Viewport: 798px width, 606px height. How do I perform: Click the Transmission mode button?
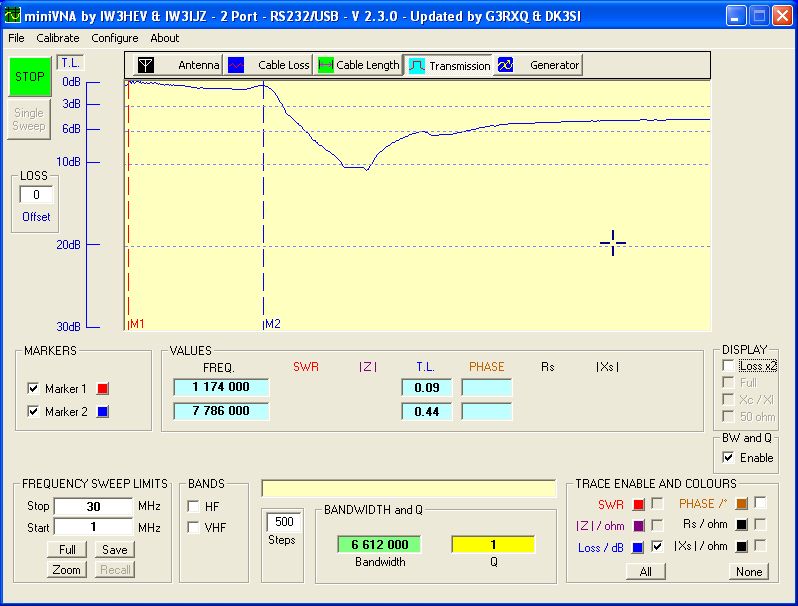(x=448, y=65)
